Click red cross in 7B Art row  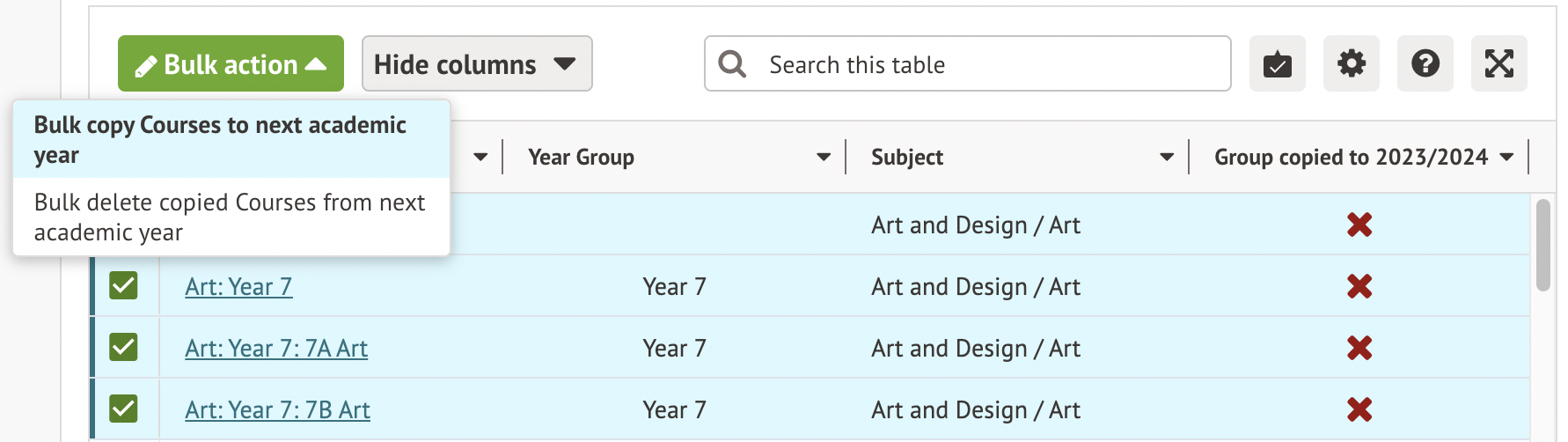(x=1359, y=409)
